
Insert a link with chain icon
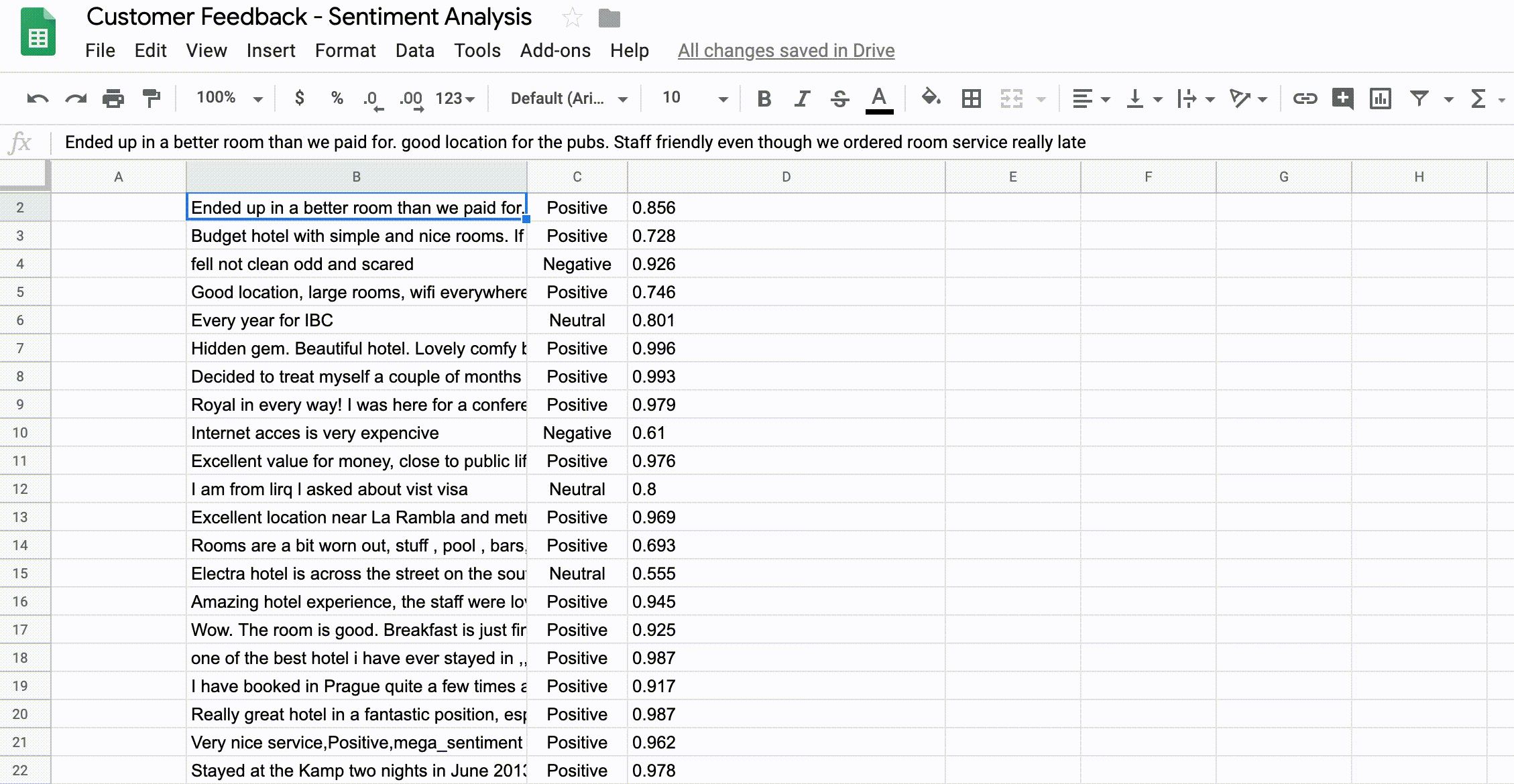click(x=1304, y=99)
